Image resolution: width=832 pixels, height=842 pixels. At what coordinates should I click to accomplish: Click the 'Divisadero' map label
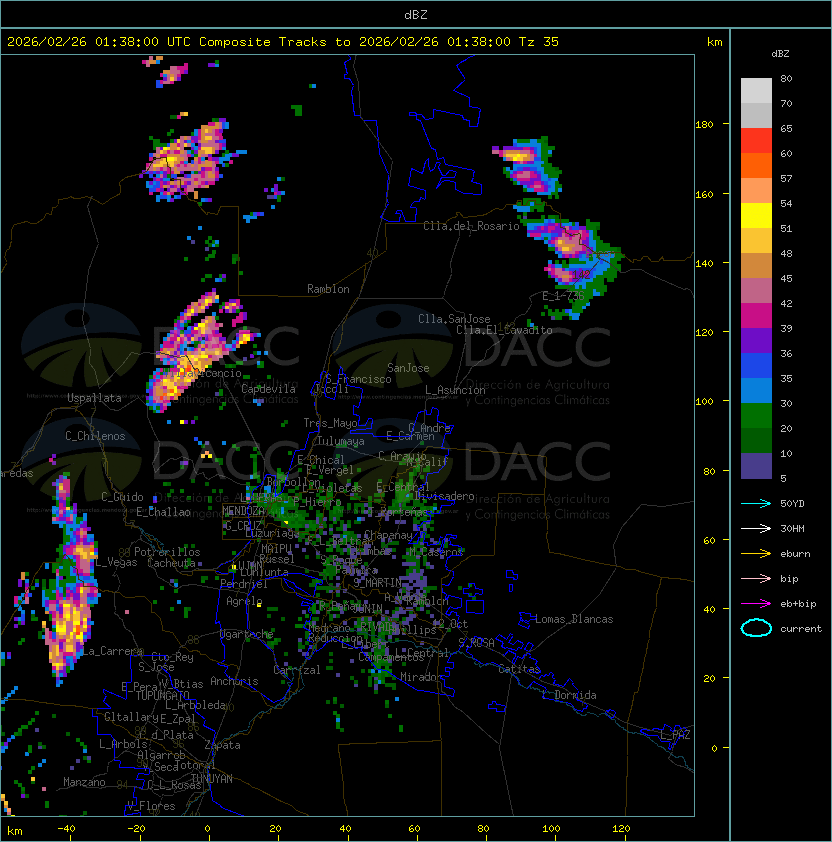click(x=444, y=496)
